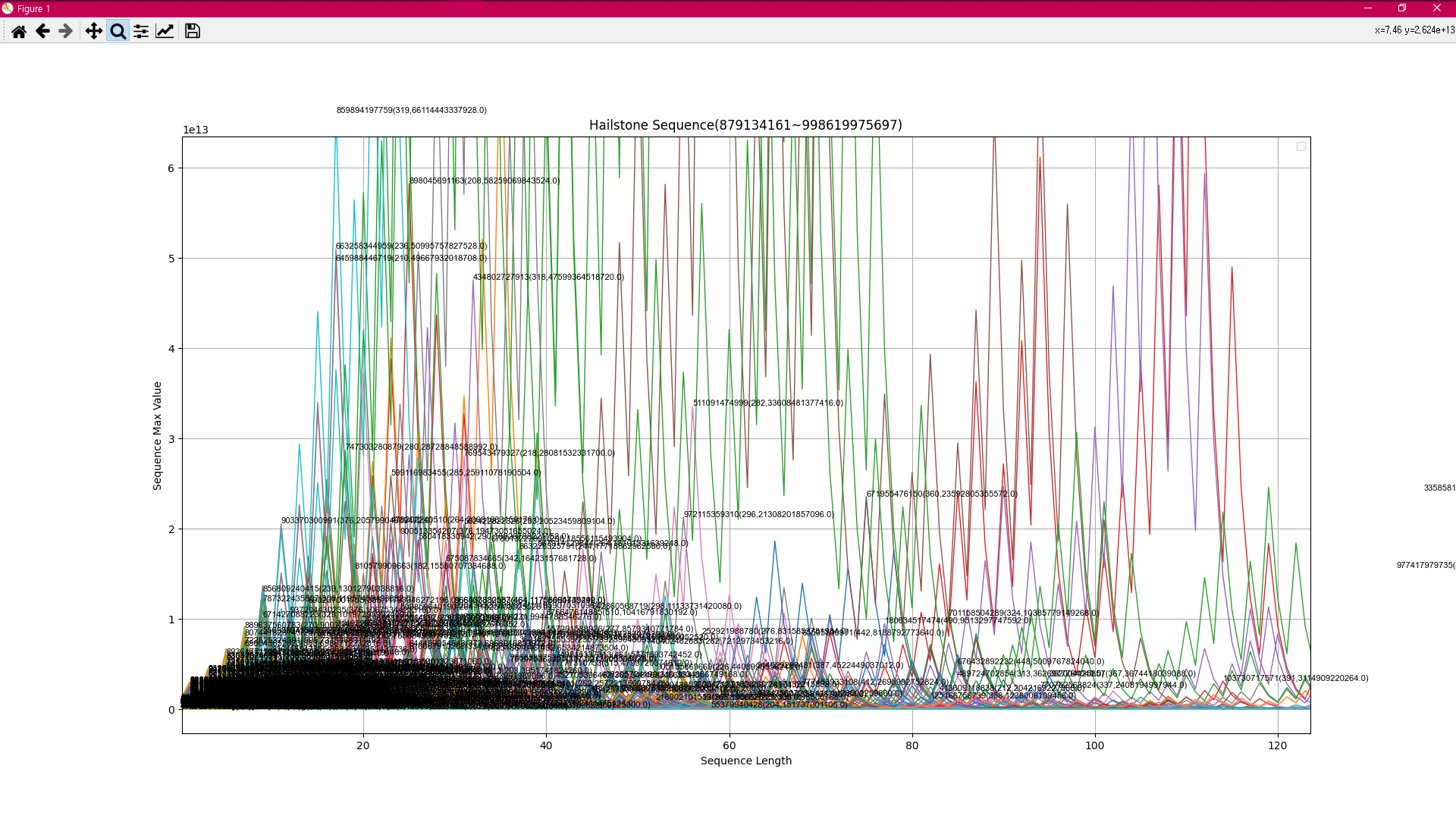Go forward to the next view
This screenshot has width=1456, height=819.
tap(66, 31)
